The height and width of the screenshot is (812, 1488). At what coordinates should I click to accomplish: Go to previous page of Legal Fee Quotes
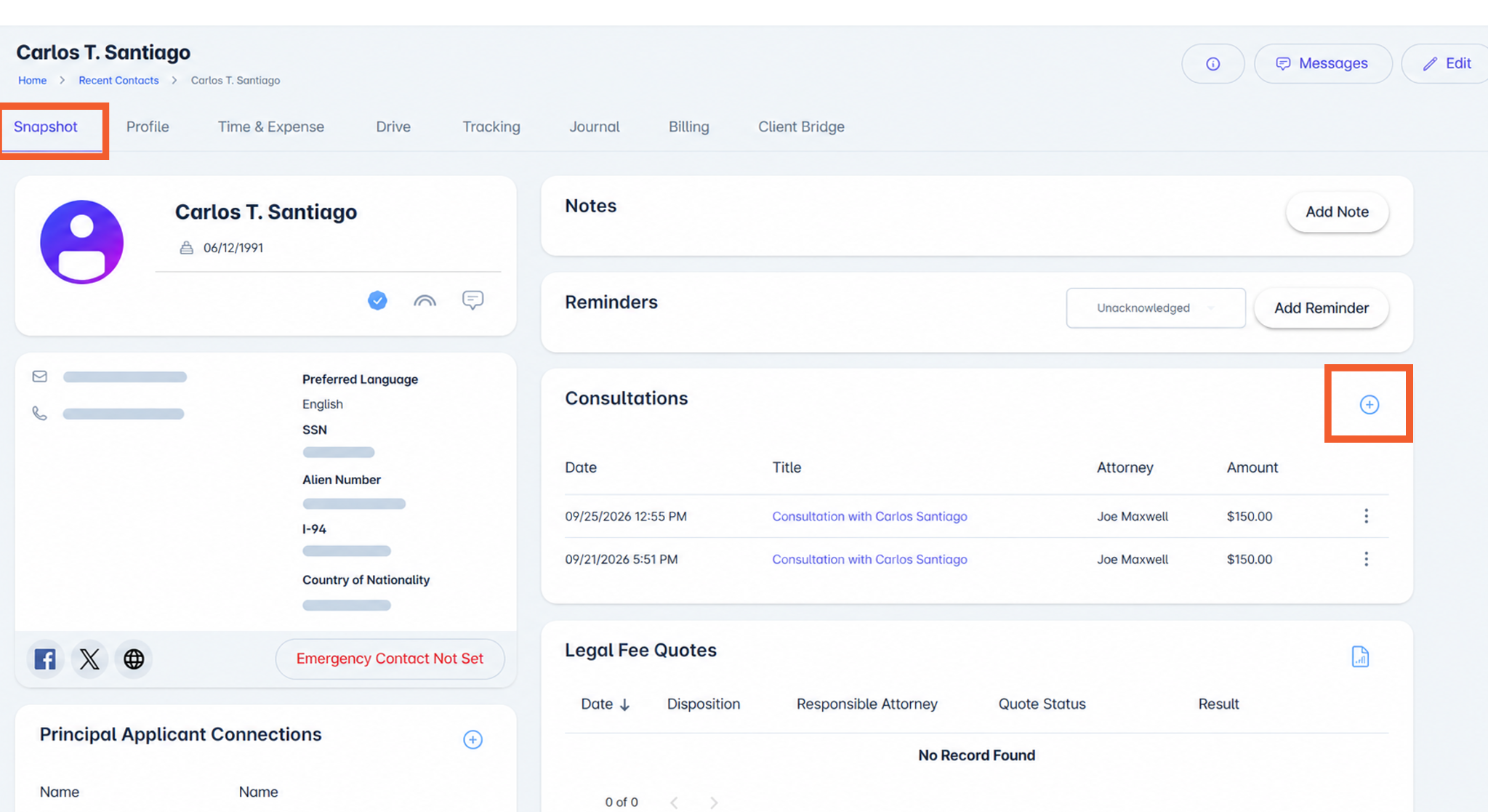pyautogui.click(x=675, y=803)
